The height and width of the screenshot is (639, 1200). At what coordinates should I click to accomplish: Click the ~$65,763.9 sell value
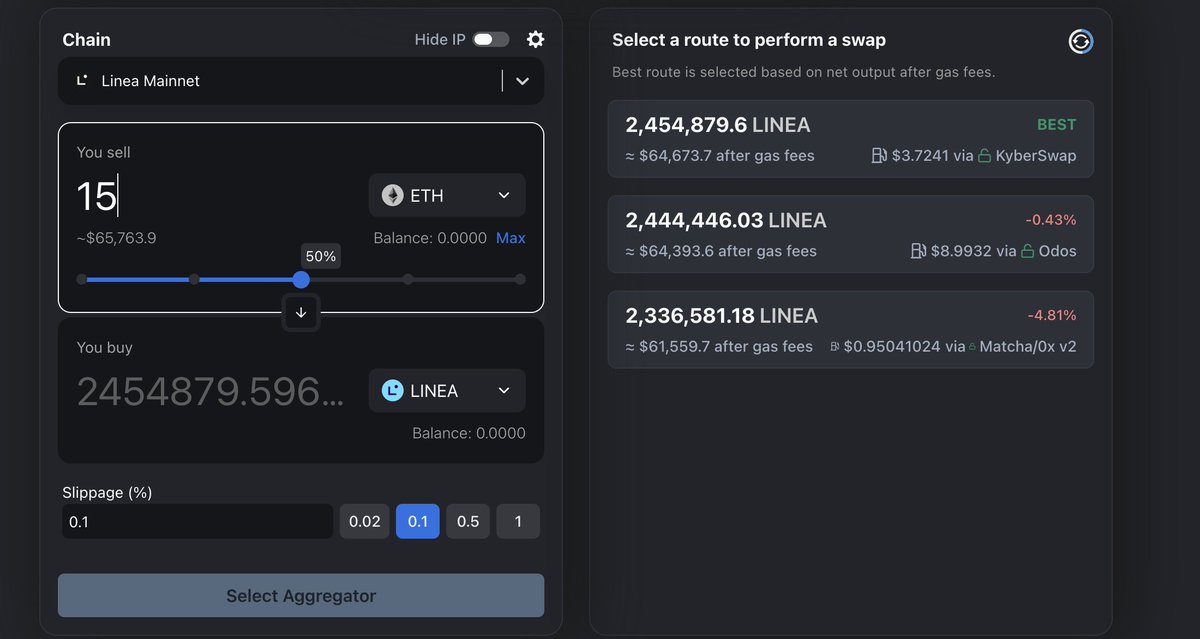[x=116, y=238]
